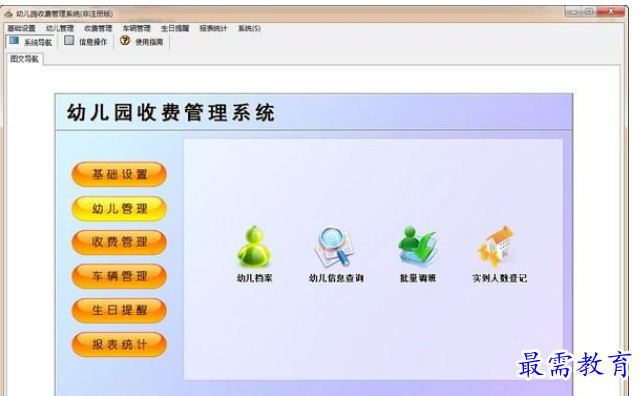Image resolution: width=640 pixels, height=396 pixels.
Task: Click the orange 车辆管理 button
Action: click(119, 276)
